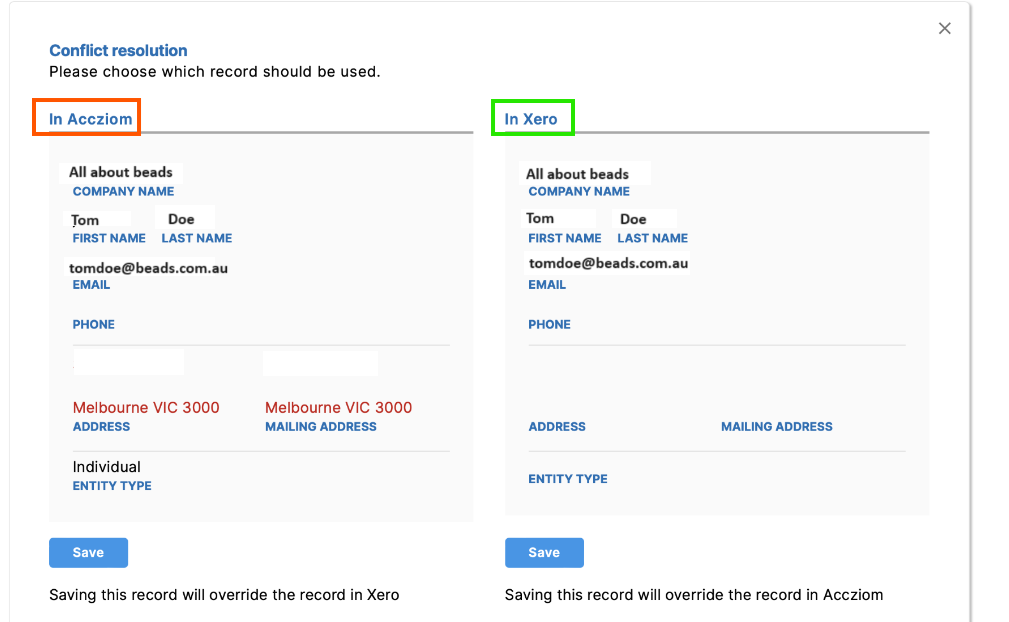Click text about overriding the record in Accziom
Viewport: 1009px width, 622px height.
(x=694, y=595)
